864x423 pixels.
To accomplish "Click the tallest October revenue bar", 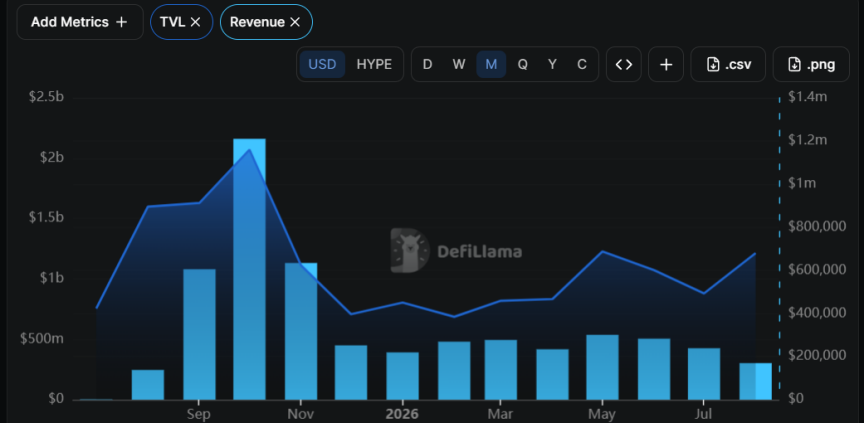I will (250, 269).
